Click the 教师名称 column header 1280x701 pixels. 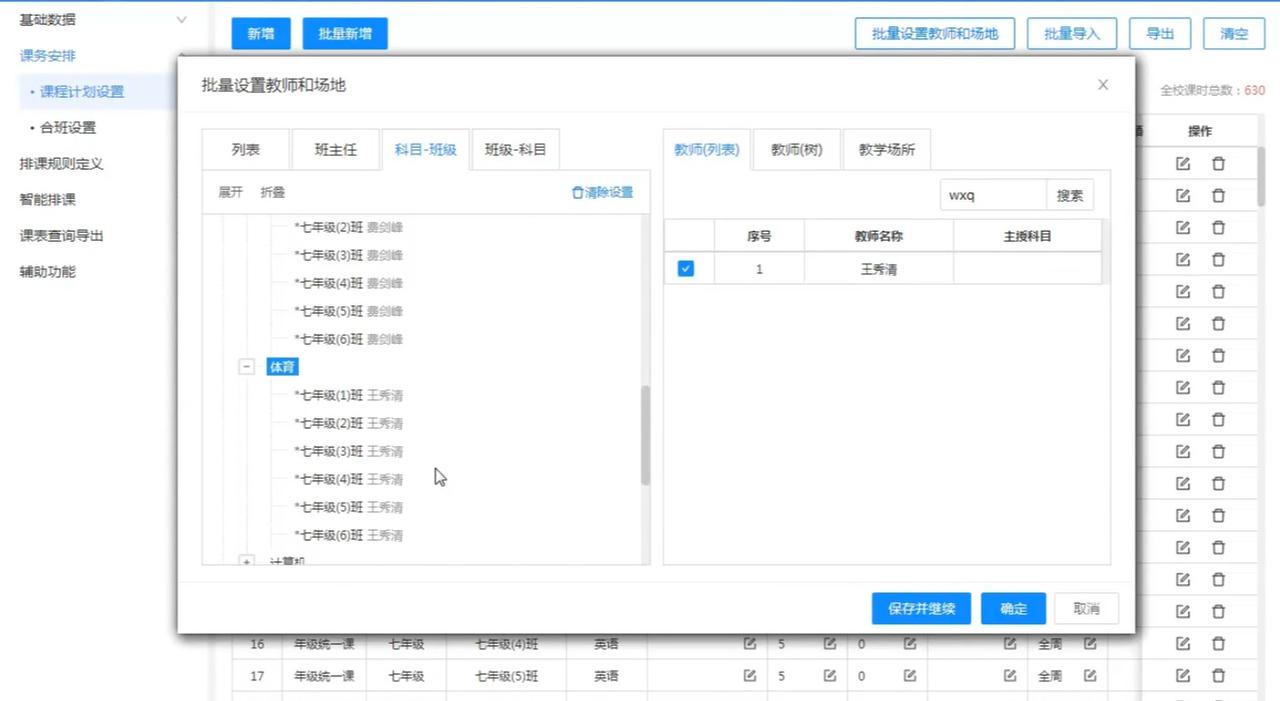click(879, 236)
